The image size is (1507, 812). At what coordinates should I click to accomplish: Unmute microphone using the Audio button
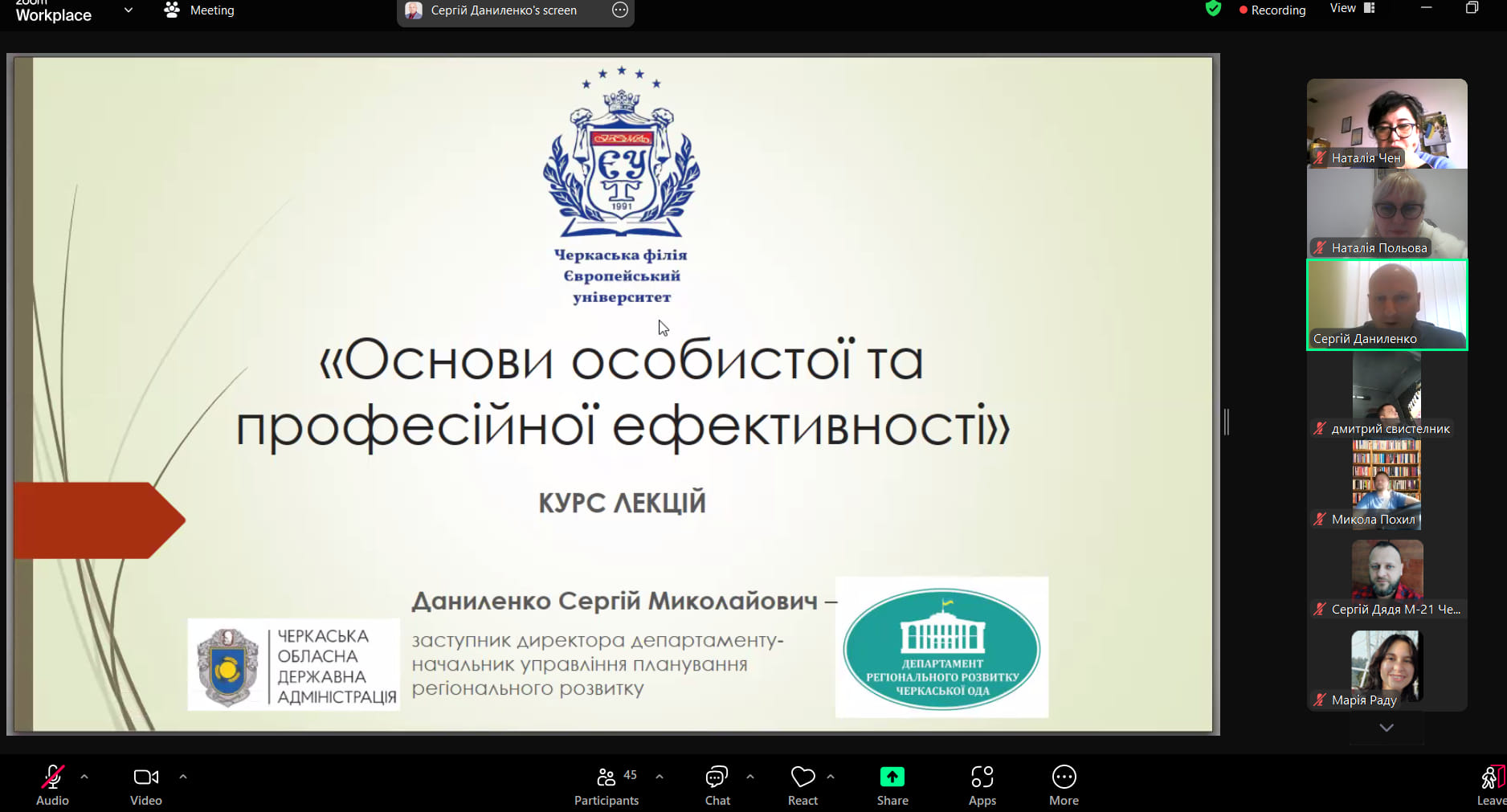[x=52, y=785]
